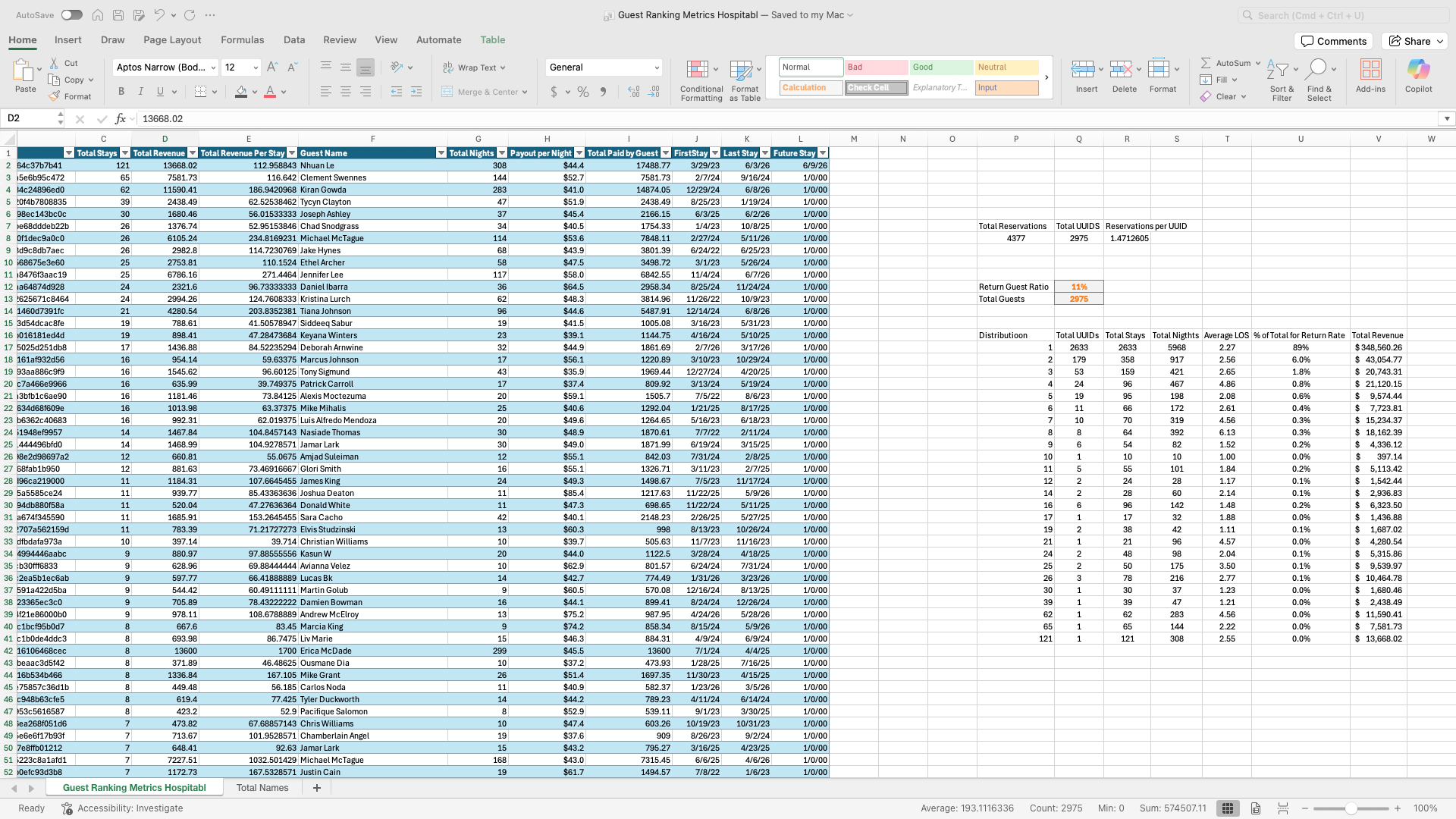Click the red font color icon
The height and width of the screenshot is (819, 1456).
(270, 92)
